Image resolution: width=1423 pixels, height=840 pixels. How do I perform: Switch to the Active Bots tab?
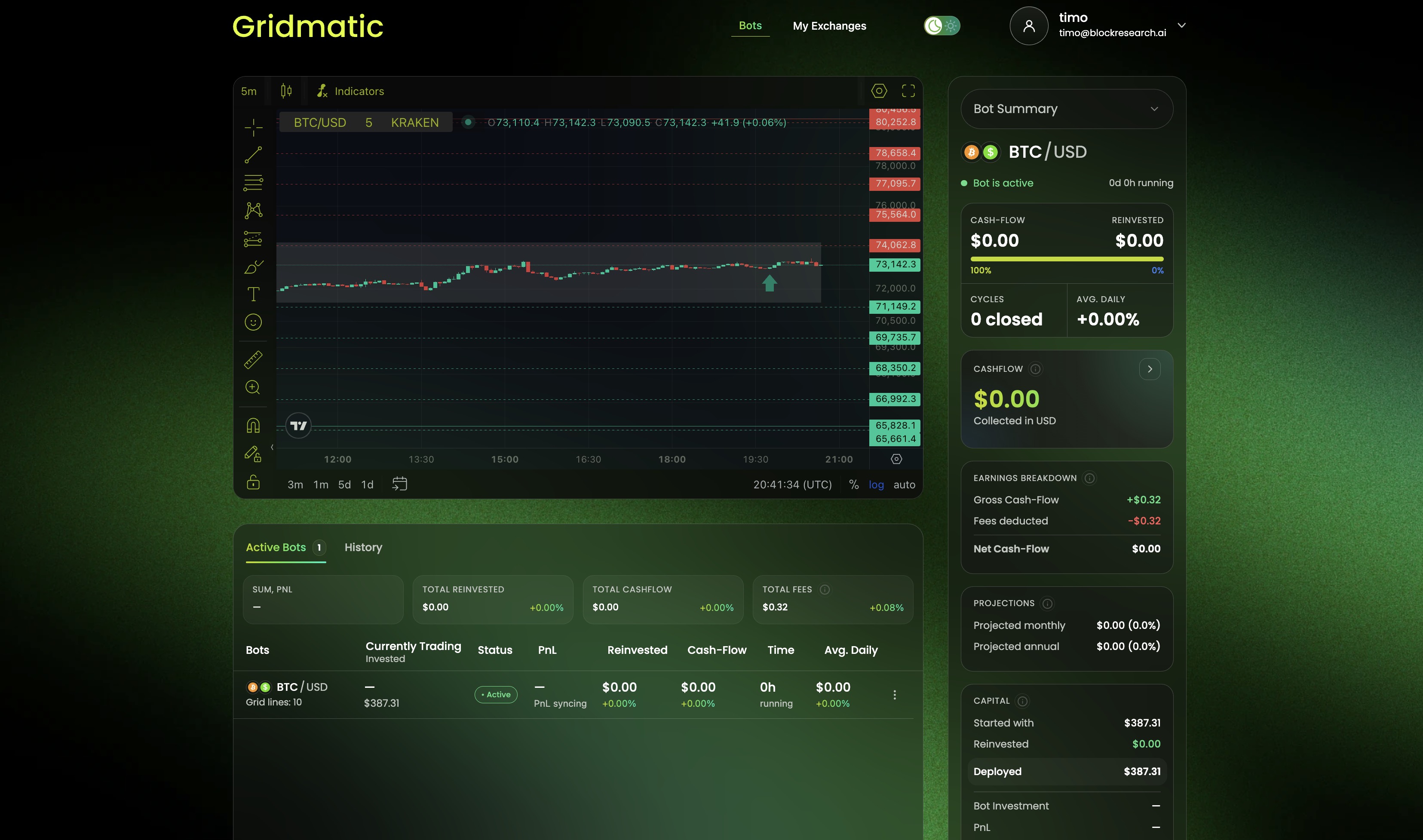[285, 547]
